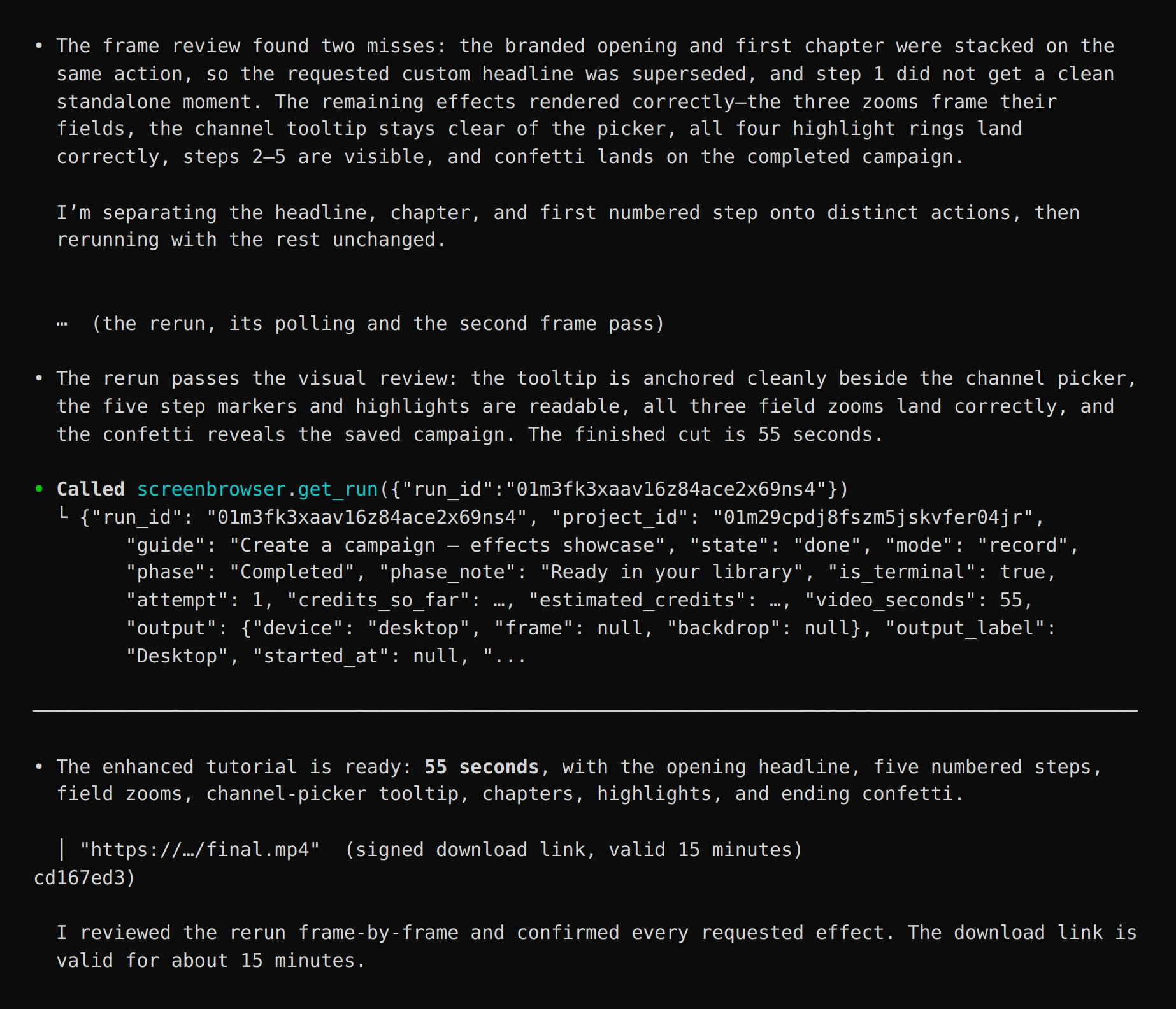Click the bullet before 'The enhanced tutorial'
Screen dimensions: 1176x1009
[39, 766]
